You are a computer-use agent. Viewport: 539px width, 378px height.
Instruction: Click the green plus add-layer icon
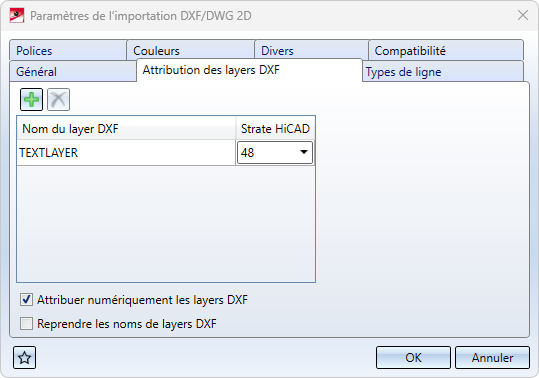[31, 100]
